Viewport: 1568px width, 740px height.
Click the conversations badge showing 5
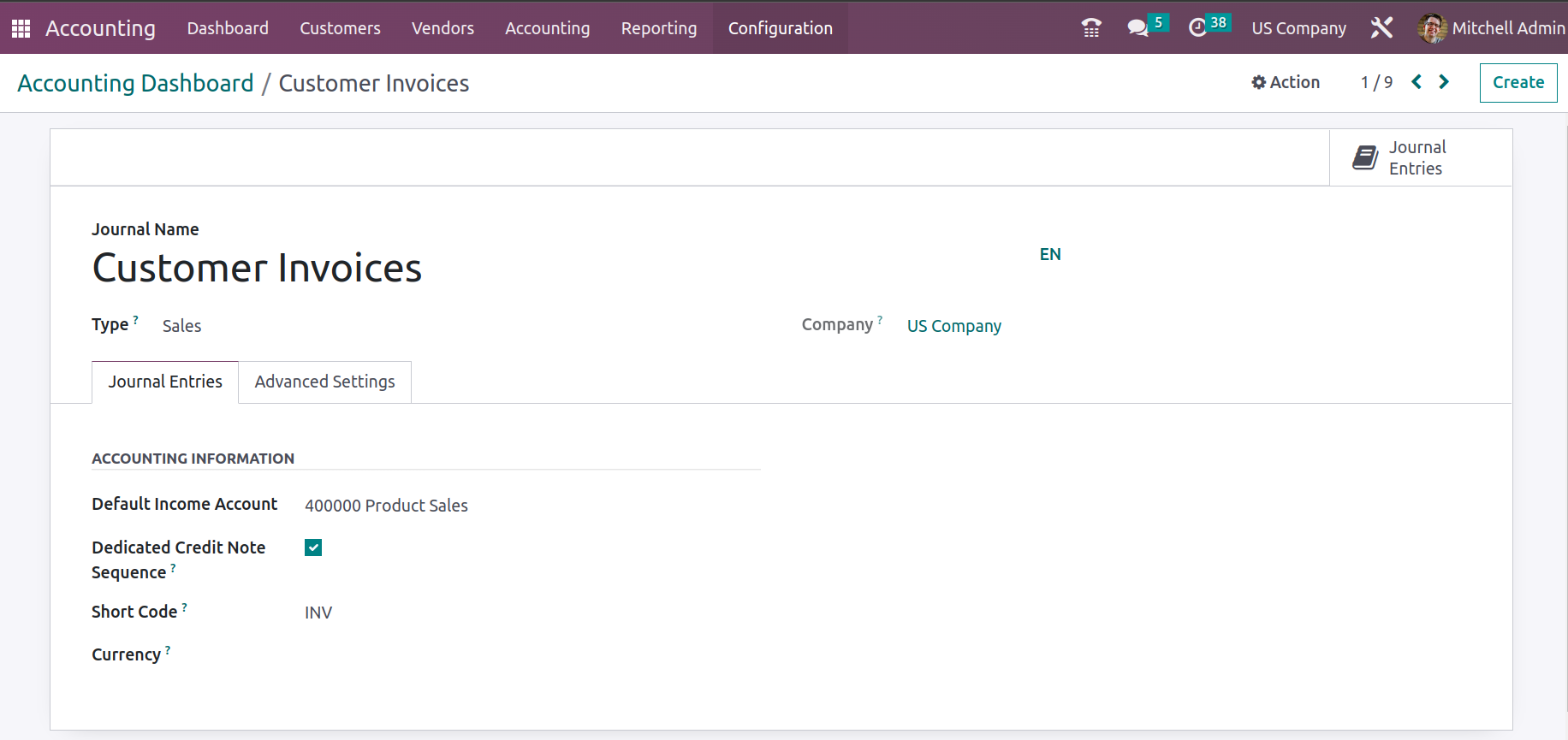pyautogui.click(x=1158, y=23)
